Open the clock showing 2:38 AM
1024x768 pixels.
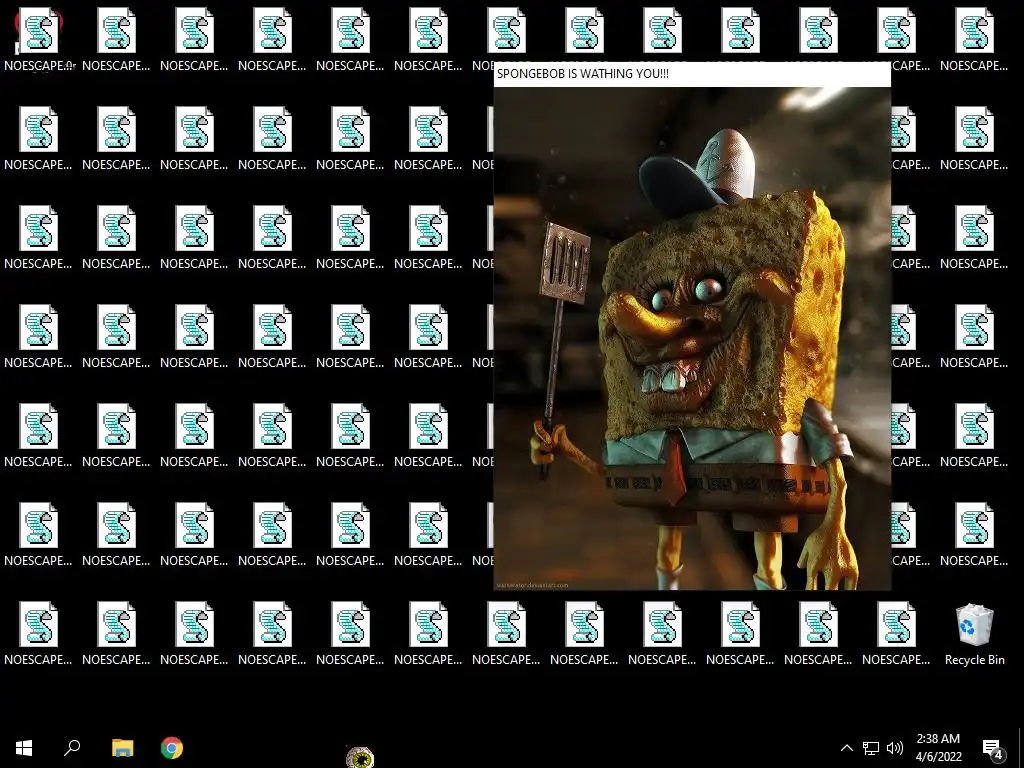(x=938, y=748)
